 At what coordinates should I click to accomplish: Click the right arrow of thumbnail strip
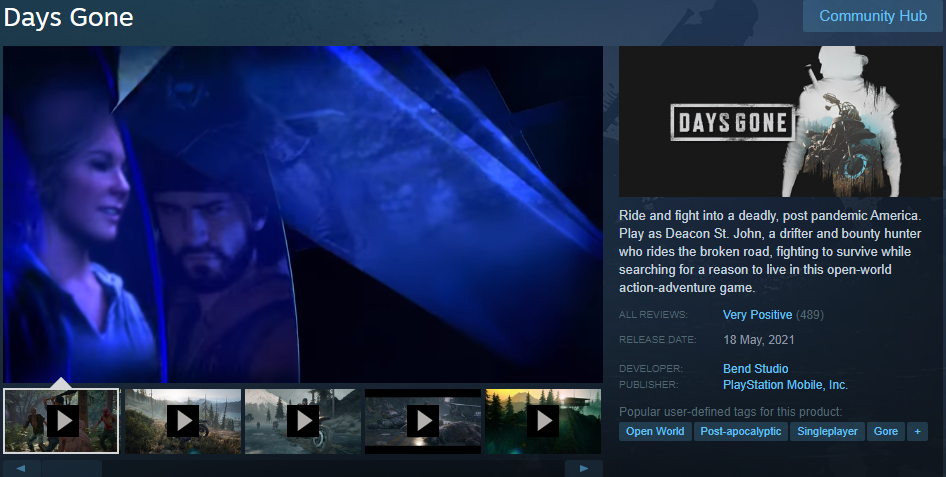click(x=583, y=469)
